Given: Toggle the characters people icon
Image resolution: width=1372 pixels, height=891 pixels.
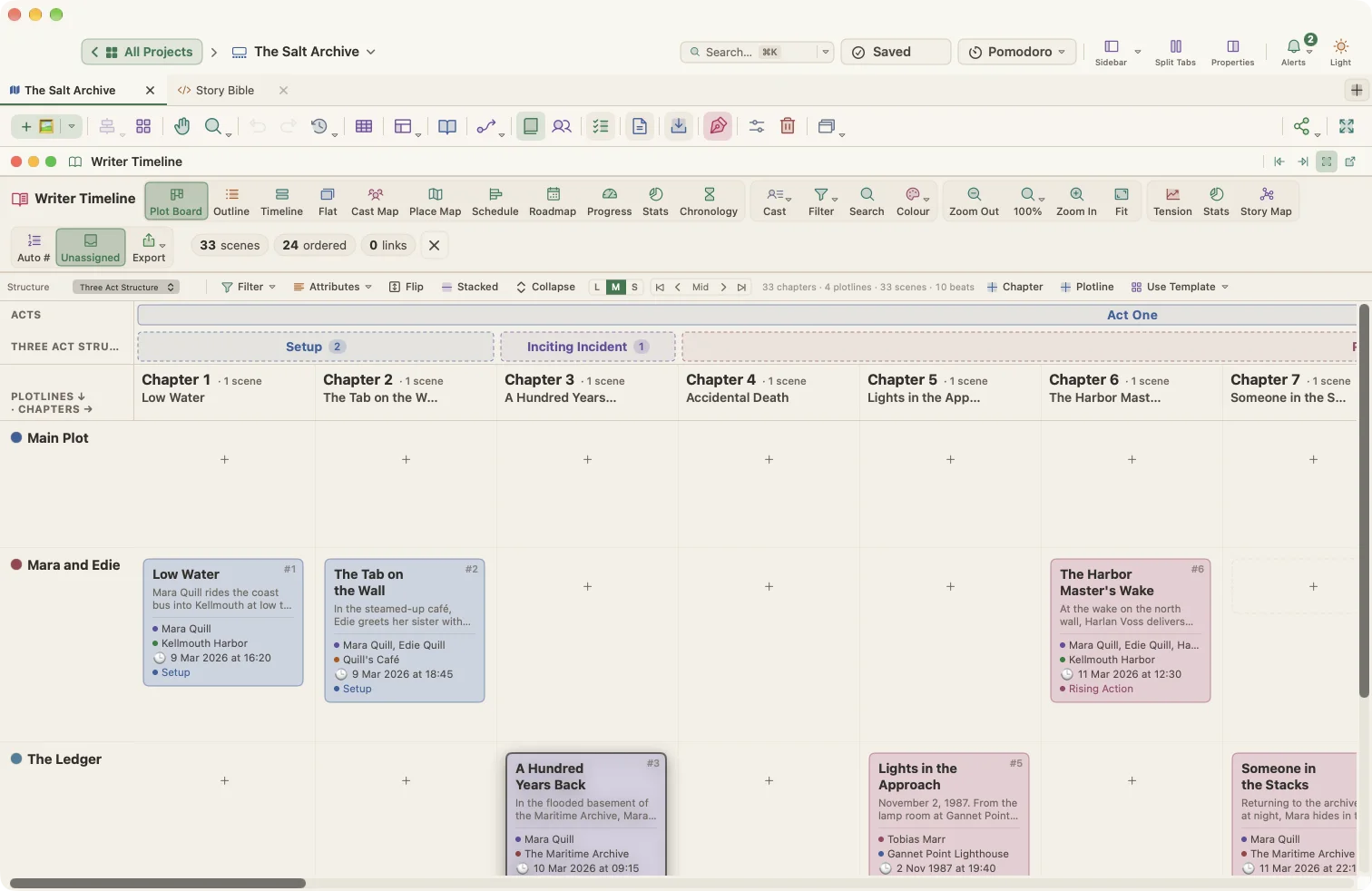Looking at the screenshot, I should point(562,126).
